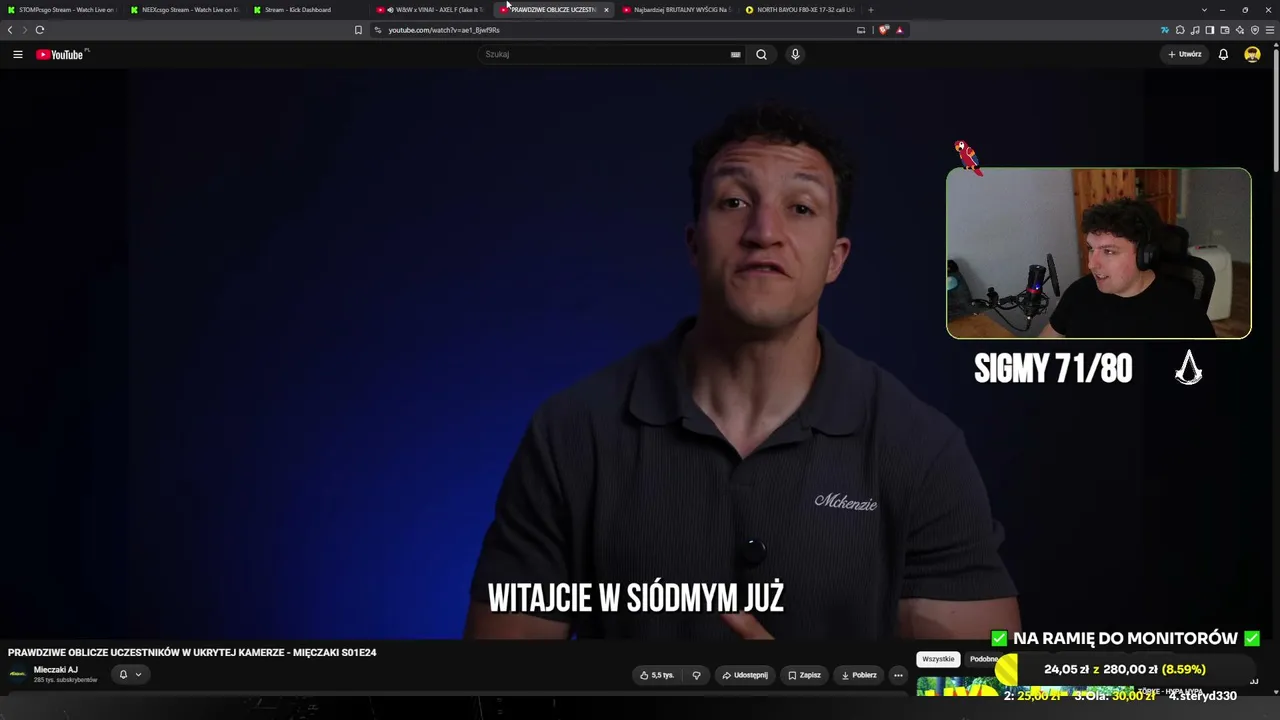Close the PRAWDZIWE OBLICZE UCZESTNIKÓW tab
Screen dimensions: 1280x720
(x=606, y=10)
